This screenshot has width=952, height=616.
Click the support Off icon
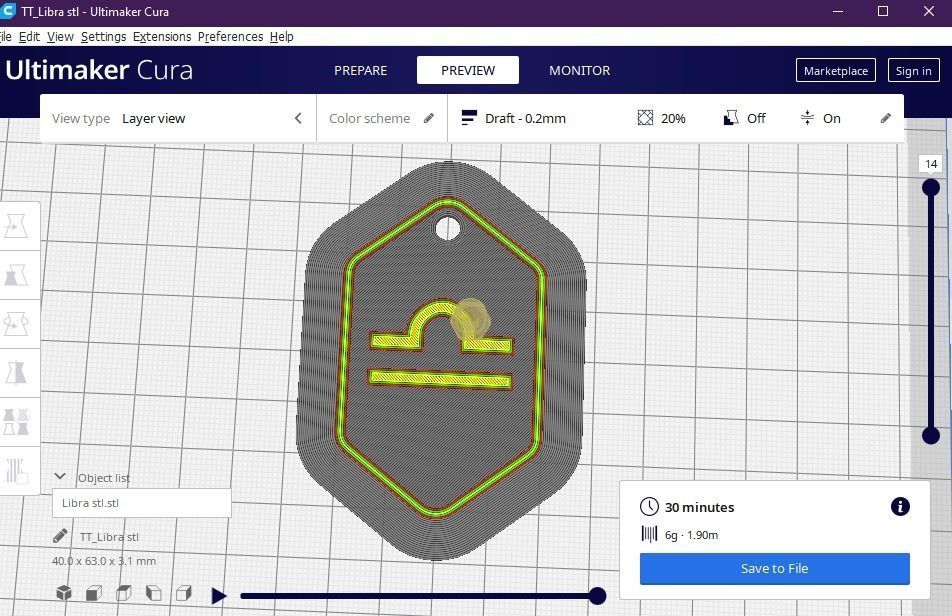coord(731,118)
